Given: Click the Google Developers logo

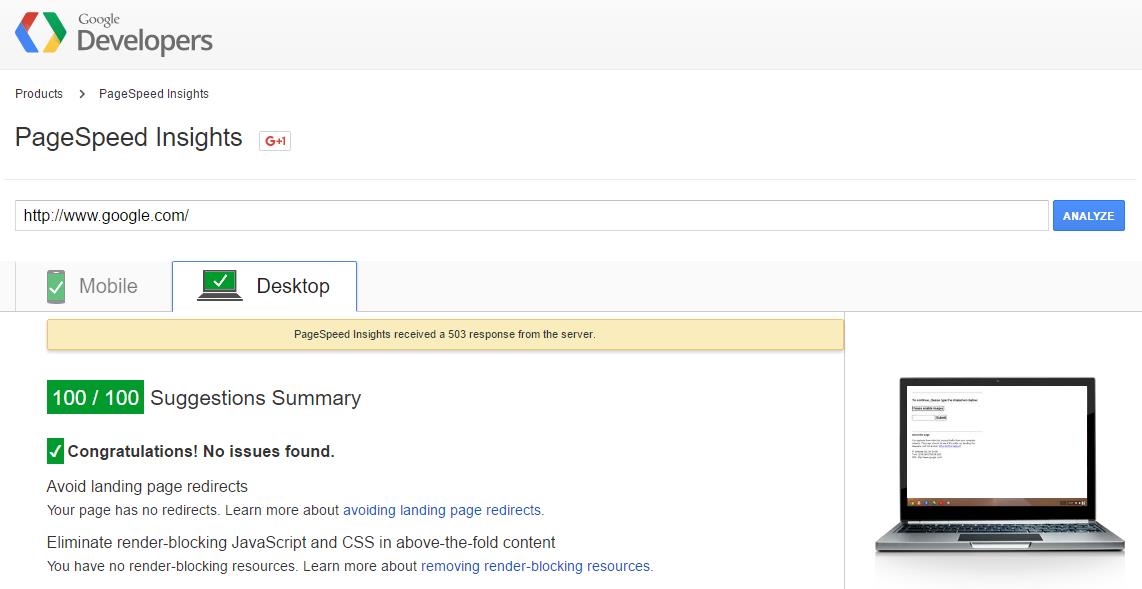Looking at the screenshot, I should point(114,33).
